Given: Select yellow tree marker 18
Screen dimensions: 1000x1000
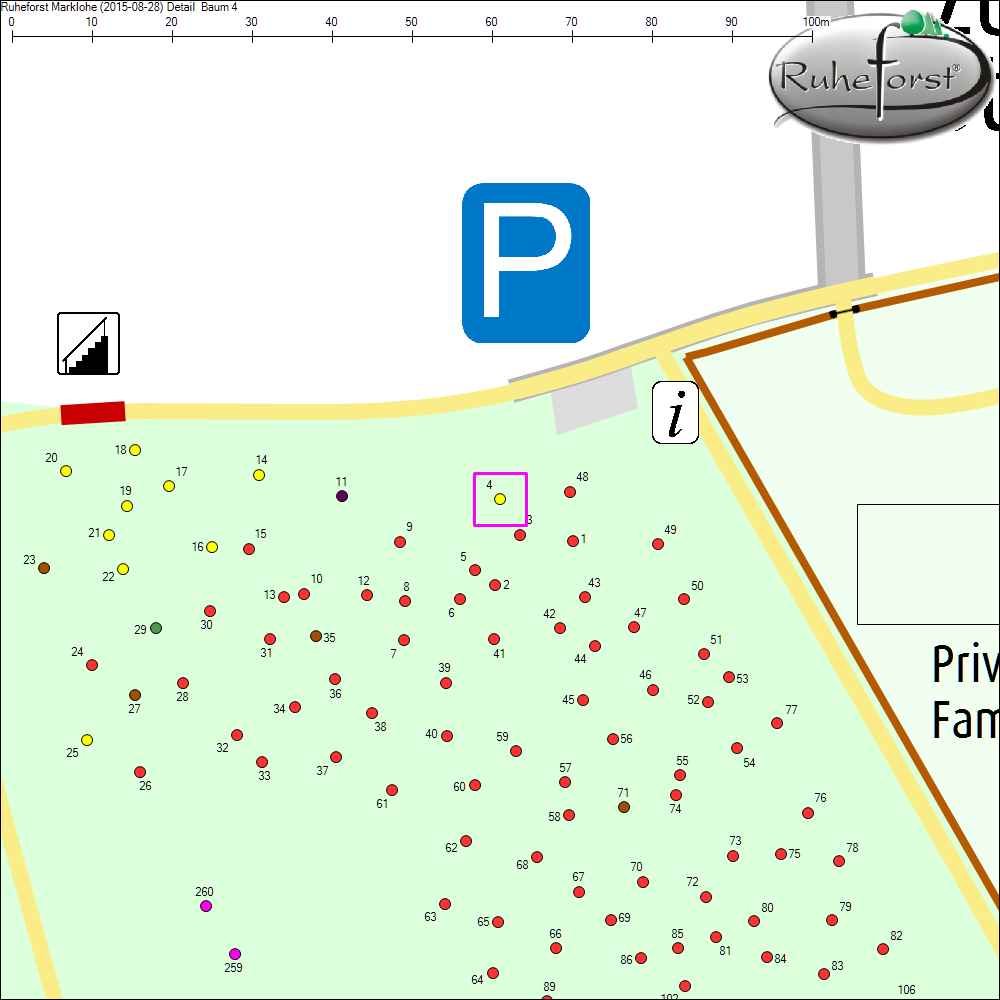Looking at the screenshot, I should (135, 450).
